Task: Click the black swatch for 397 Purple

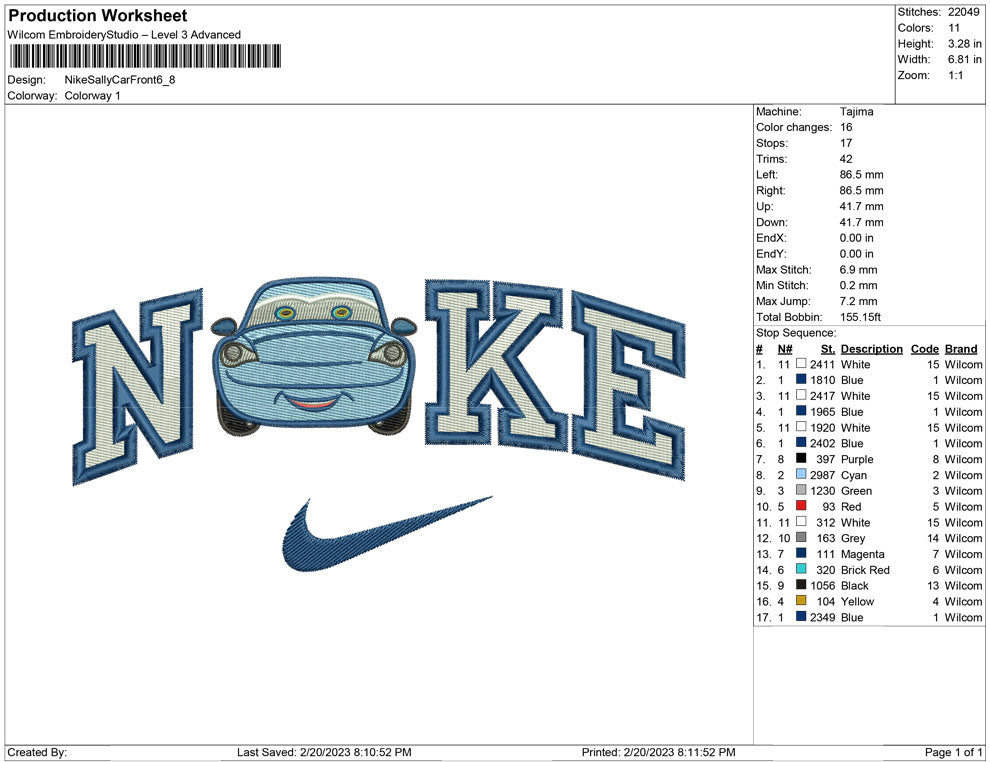Action: coord(801,458)
